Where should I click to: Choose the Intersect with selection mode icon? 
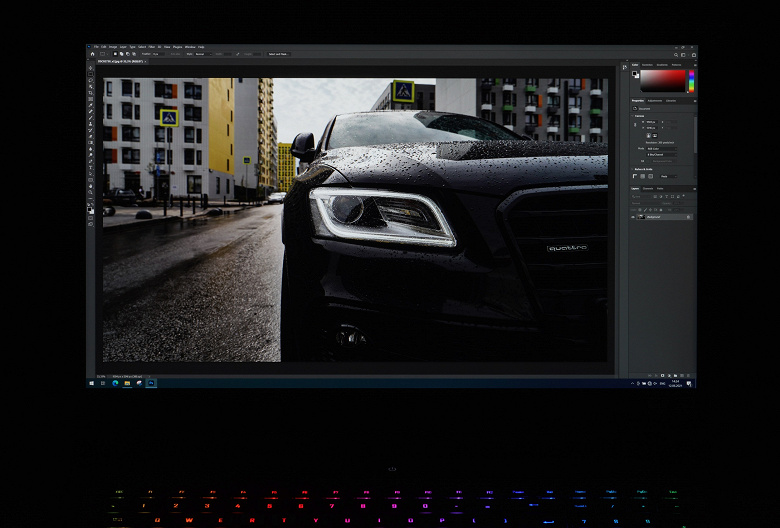[x=134, y=54]
